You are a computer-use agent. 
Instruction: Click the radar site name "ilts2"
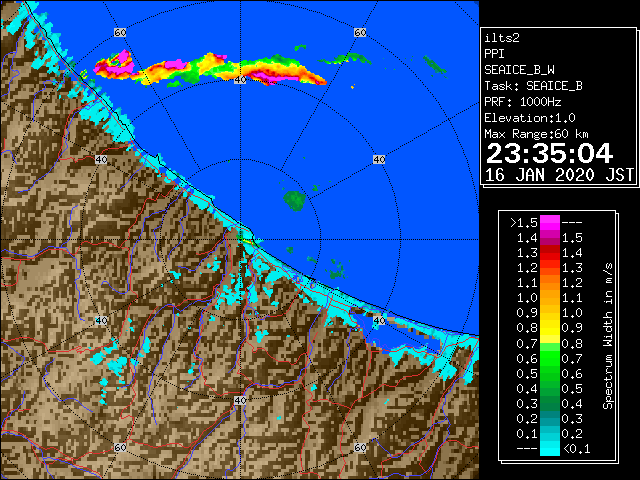(x=502, y=38)
